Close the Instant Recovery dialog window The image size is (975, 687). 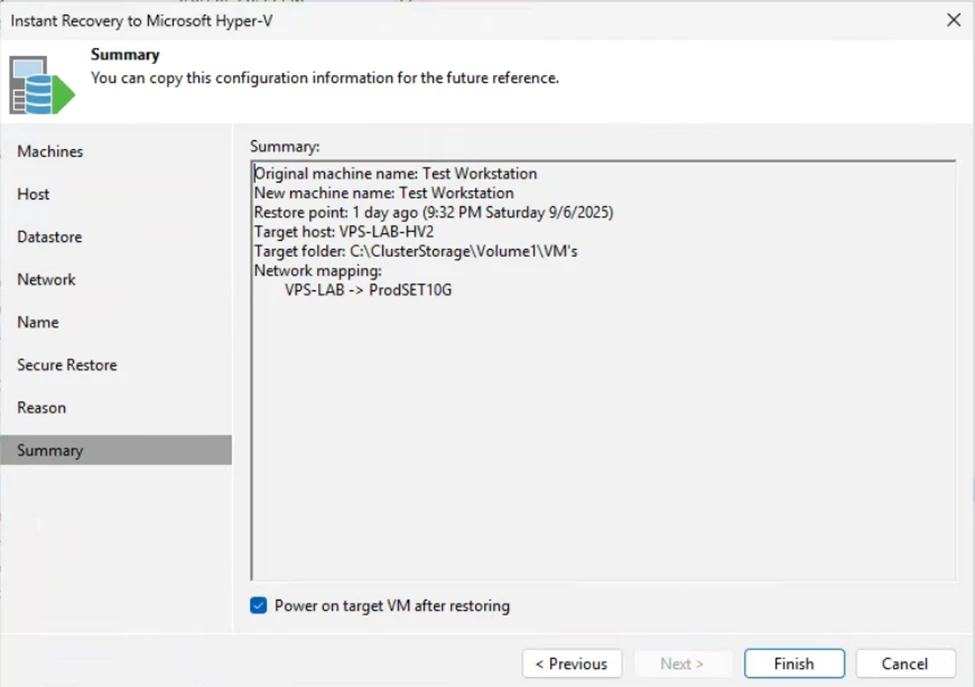click(x=953, y=20)
